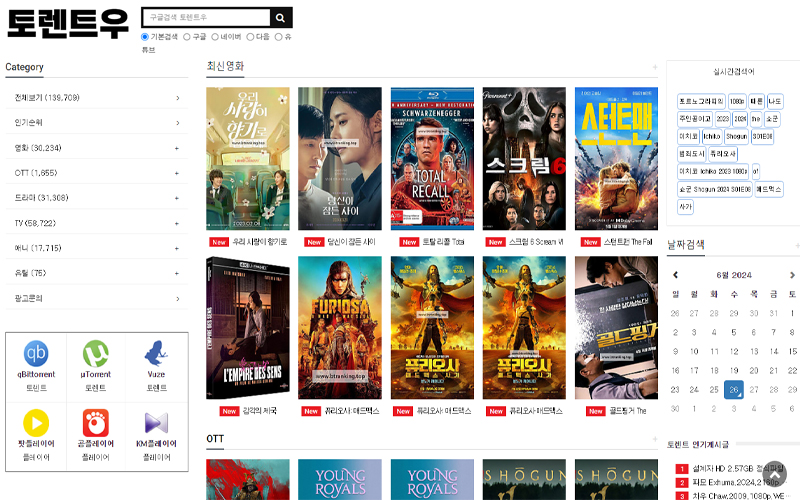
Task: Go to the previous calendar month
Action: pyautogui.click(x=676, y=275)
